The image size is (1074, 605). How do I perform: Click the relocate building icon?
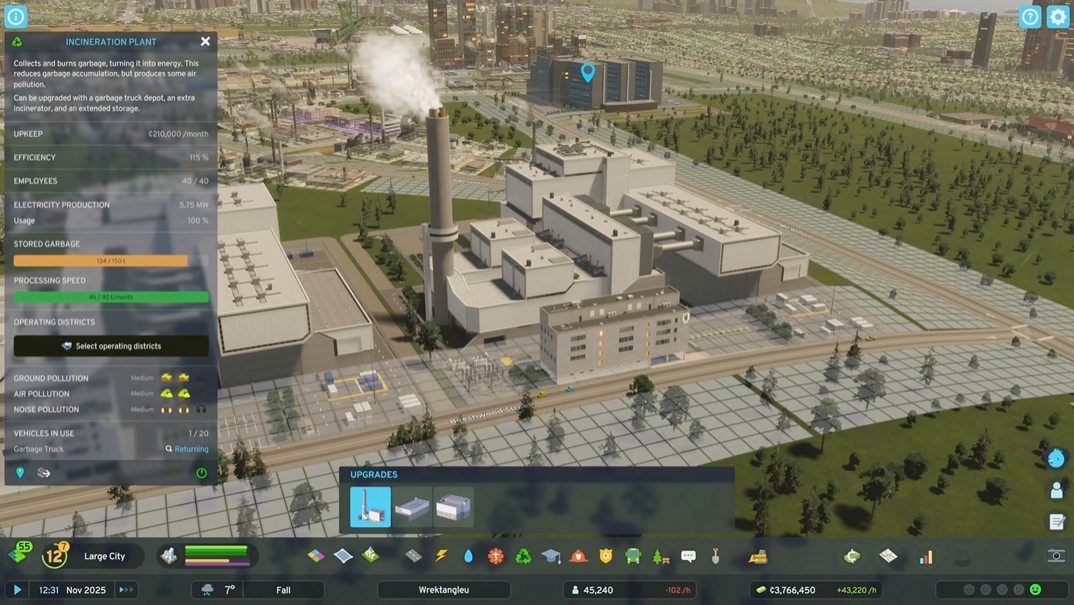pos(43,473)
